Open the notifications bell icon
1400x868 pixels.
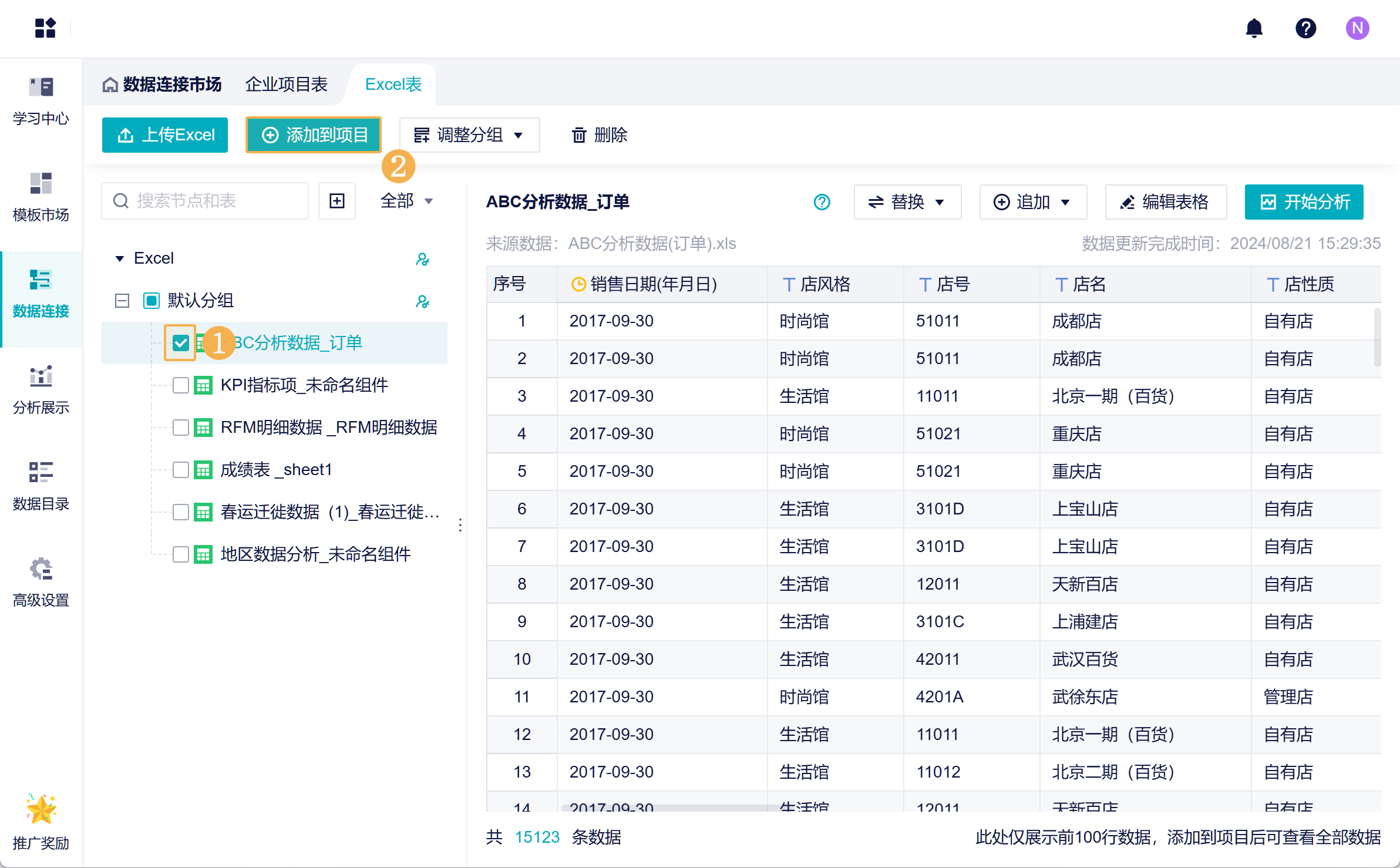click(1254, 28)
